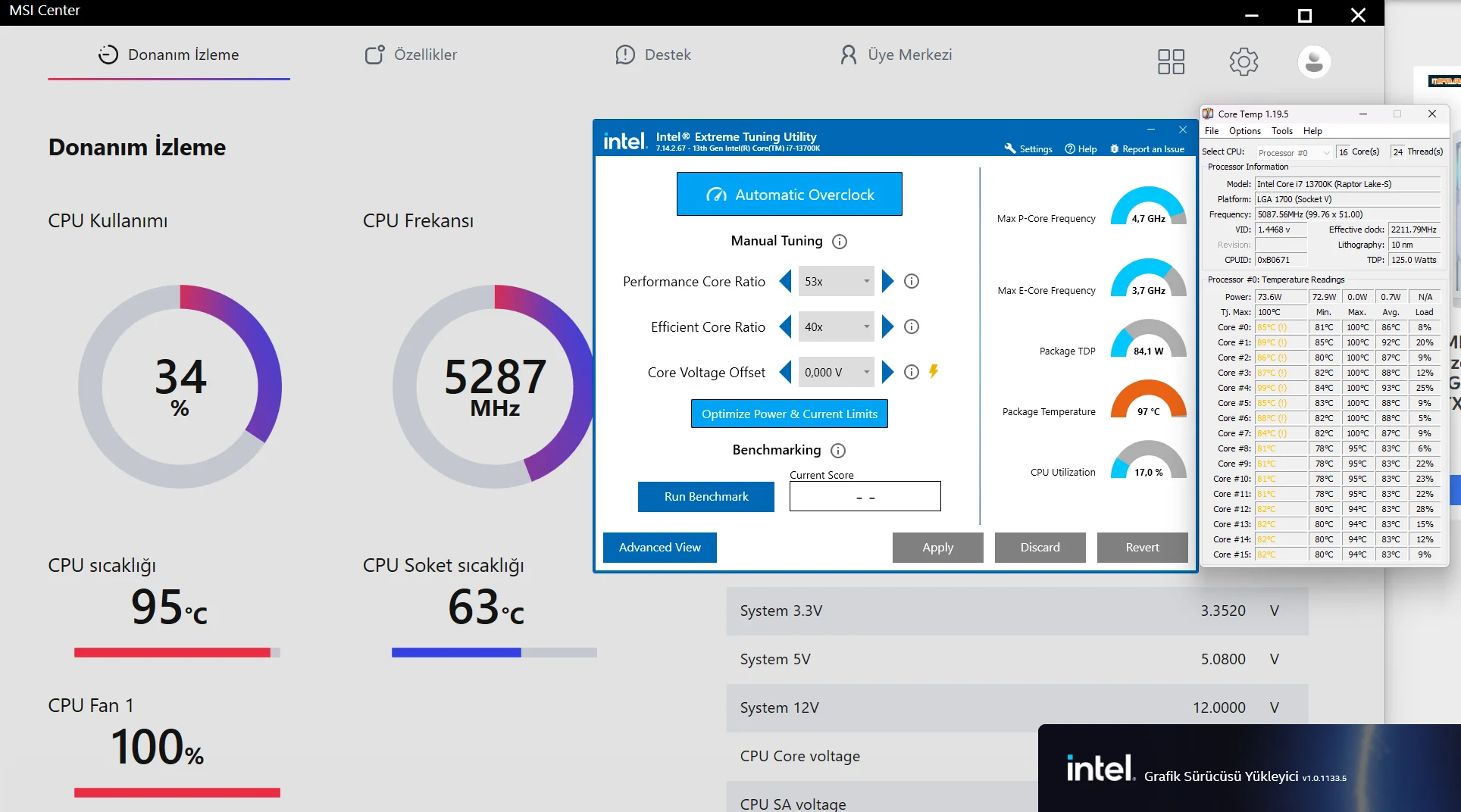Viewport: 1461px width, 812px height.
Task: Click the CPU Soket sıcaklığı blue bar
Action: (x=494, y=653)
